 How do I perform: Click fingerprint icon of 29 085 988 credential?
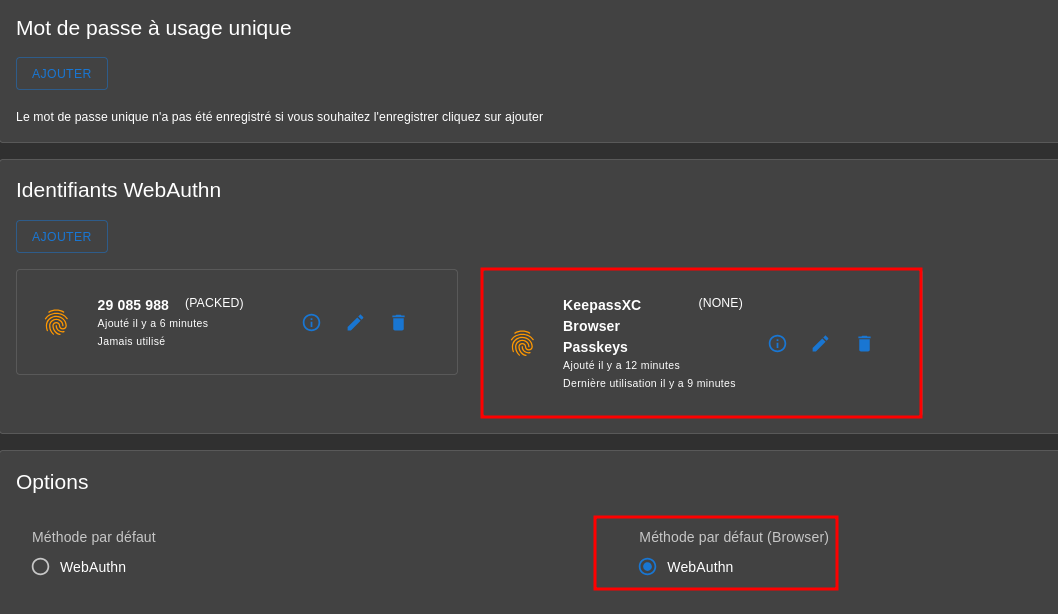[x=57, y=322]
